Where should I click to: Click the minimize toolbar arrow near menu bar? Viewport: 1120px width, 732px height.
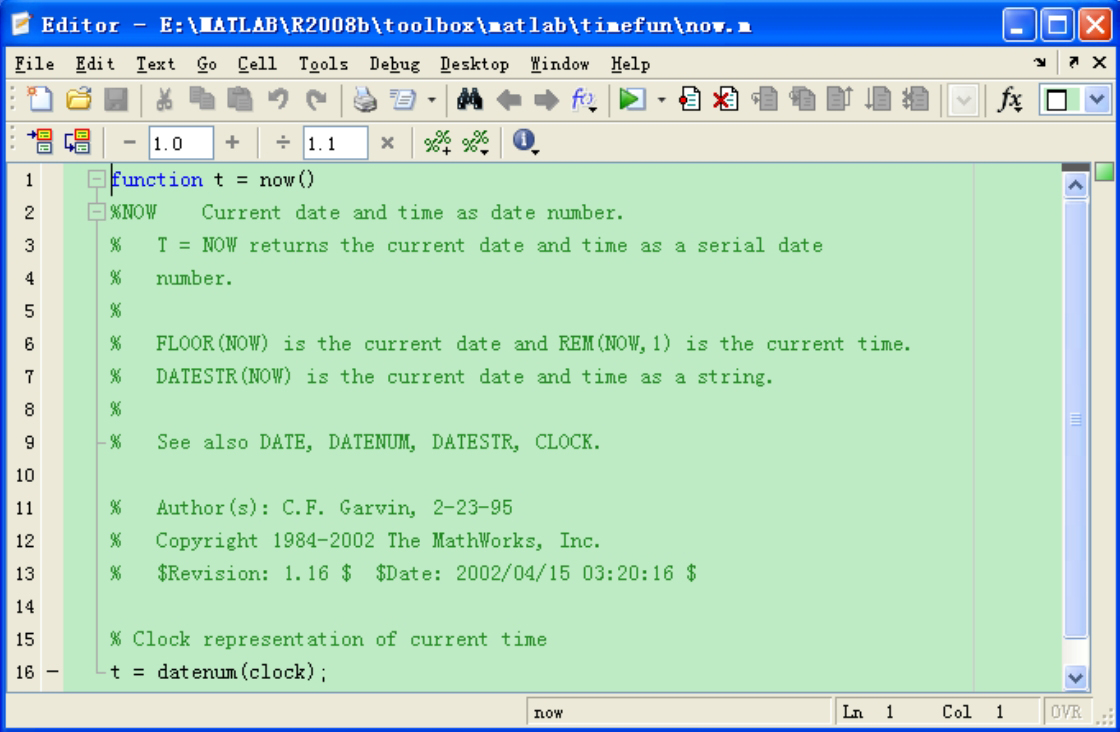pos(1040,62)
